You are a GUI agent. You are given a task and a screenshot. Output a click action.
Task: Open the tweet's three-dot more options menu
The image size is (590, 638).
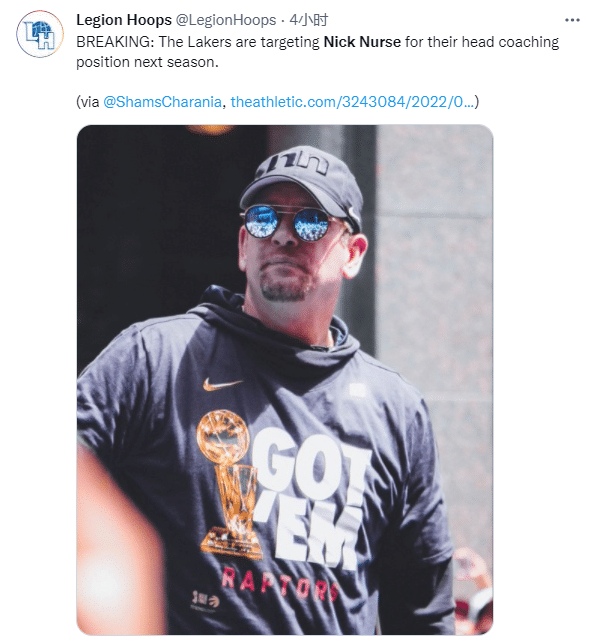tap(572, 20)
